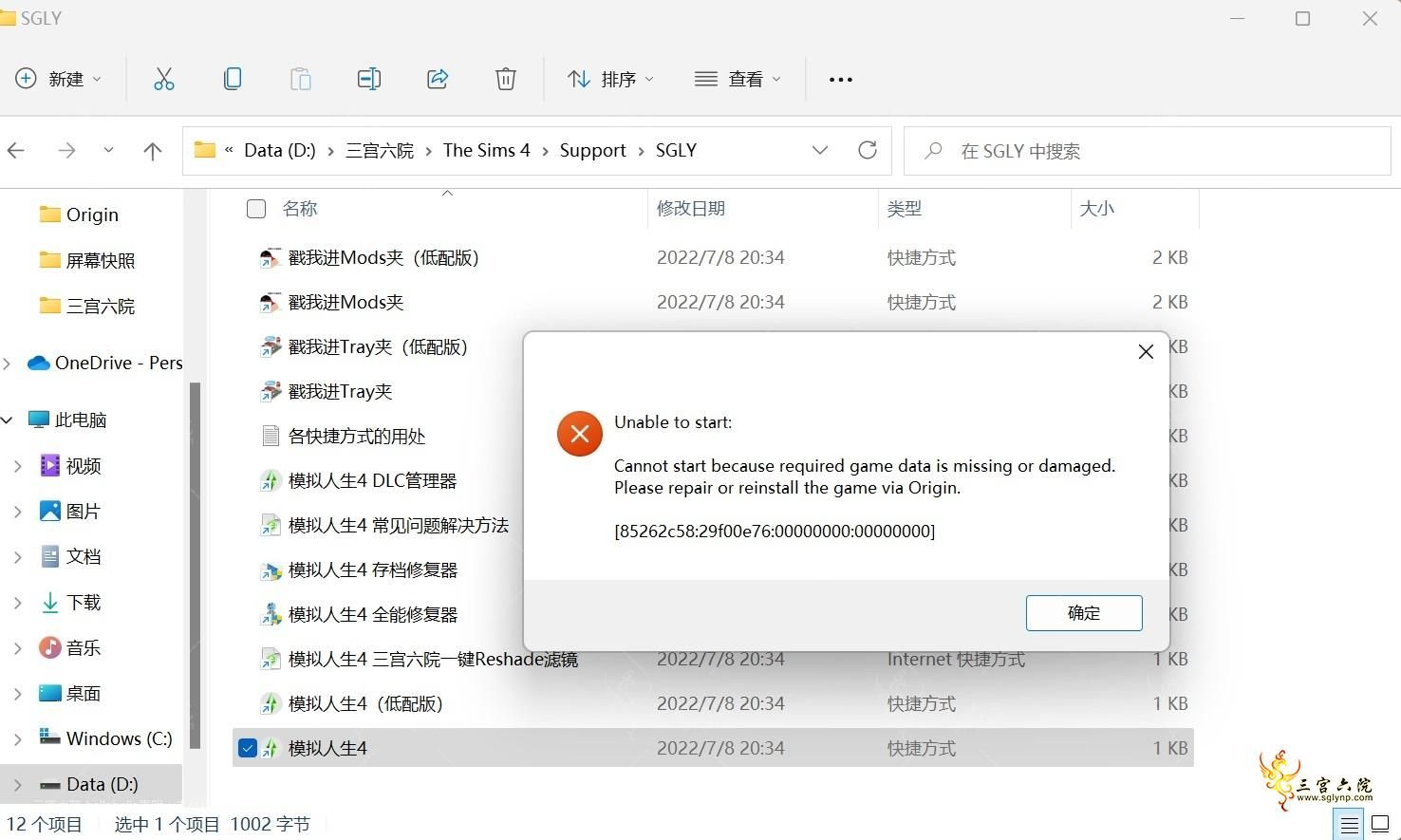This screenshot has height=840, width=1401.
Task: Select the 戳我进Tray夹 shortcut
Action: tap(327, 391)
